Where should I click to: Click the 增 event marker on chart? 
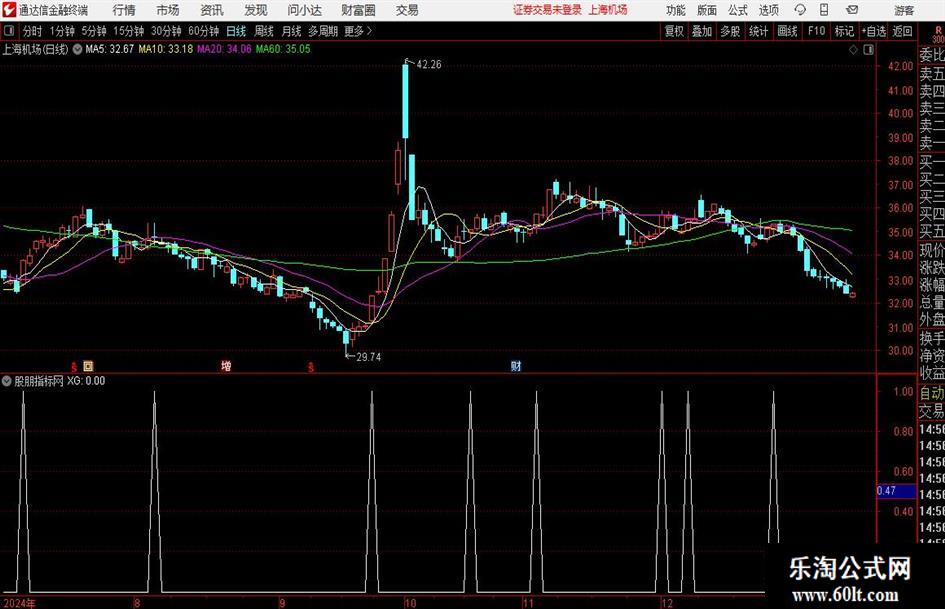point(226,365)
